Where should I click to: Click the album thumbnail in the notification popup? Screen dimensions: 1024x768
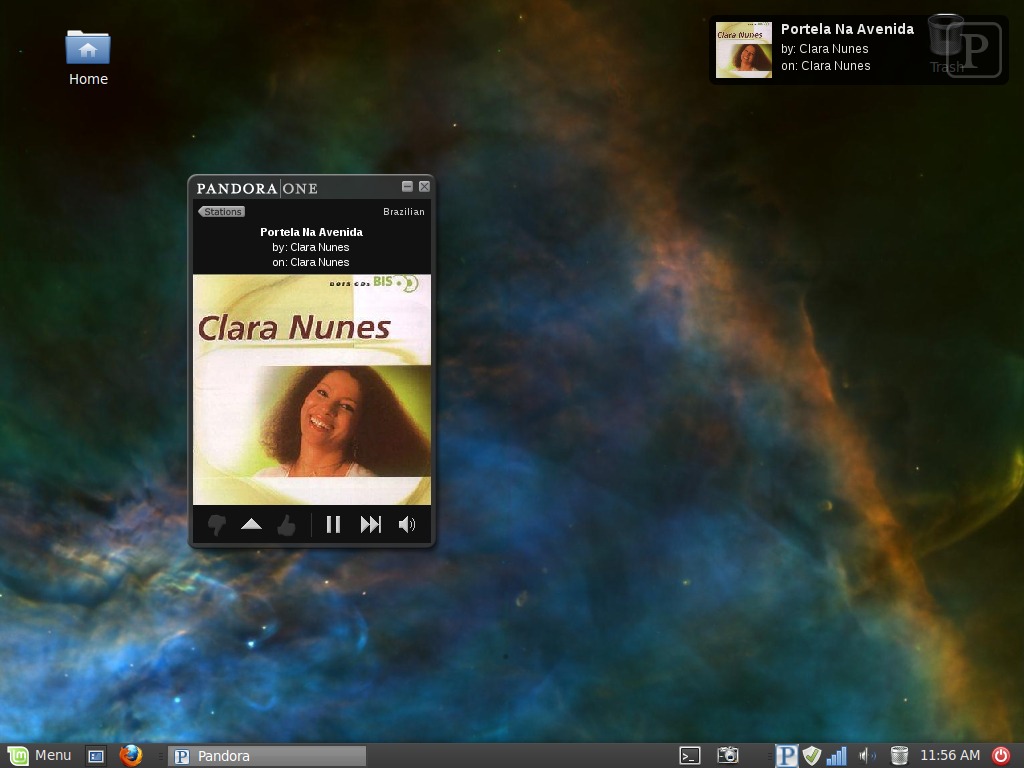[x=744, y=50]
